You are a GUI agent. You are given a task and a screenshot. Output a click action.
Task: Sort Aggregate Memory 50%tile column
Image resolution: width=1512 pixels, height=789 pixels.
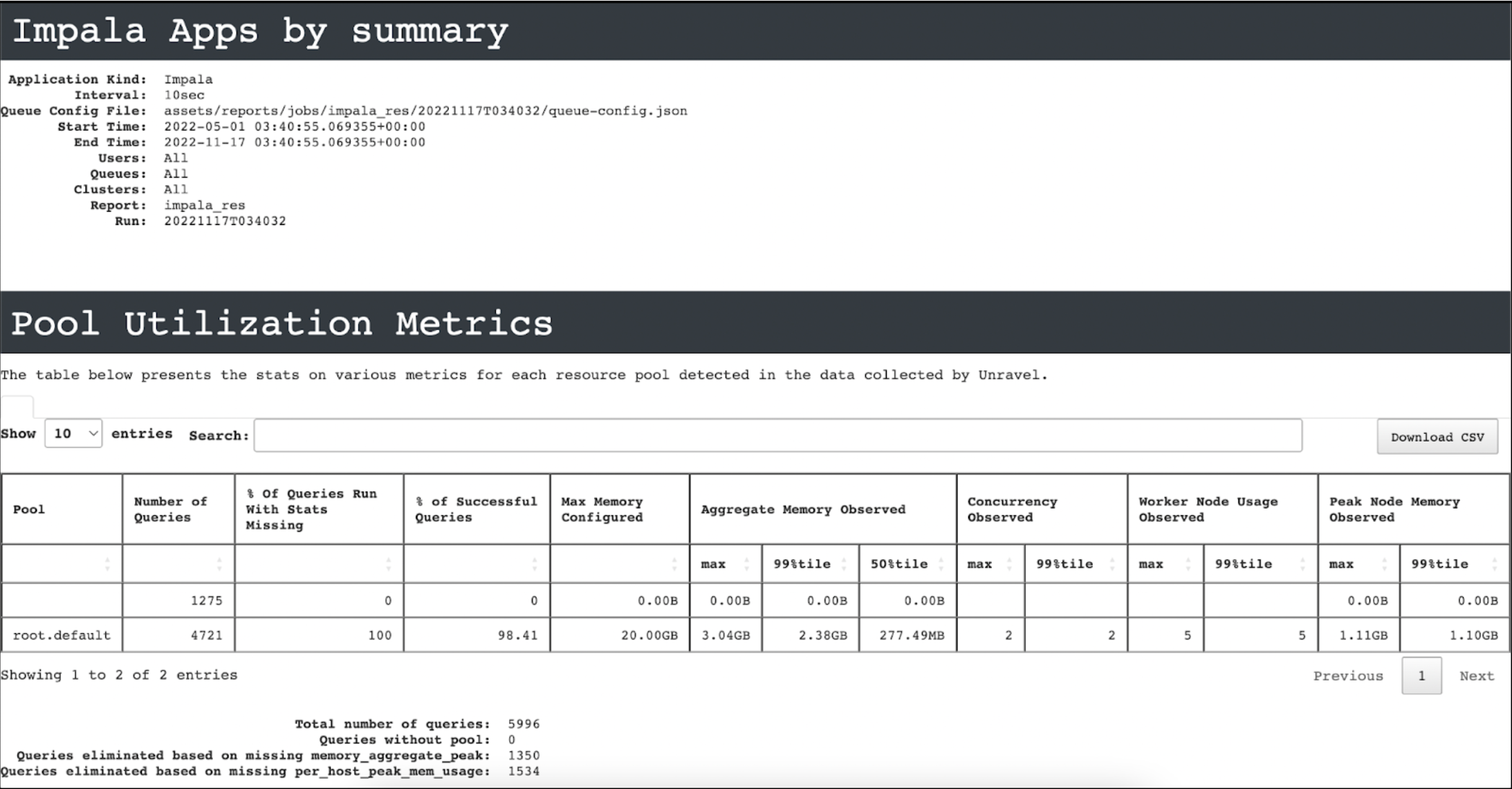coord(908,564)
